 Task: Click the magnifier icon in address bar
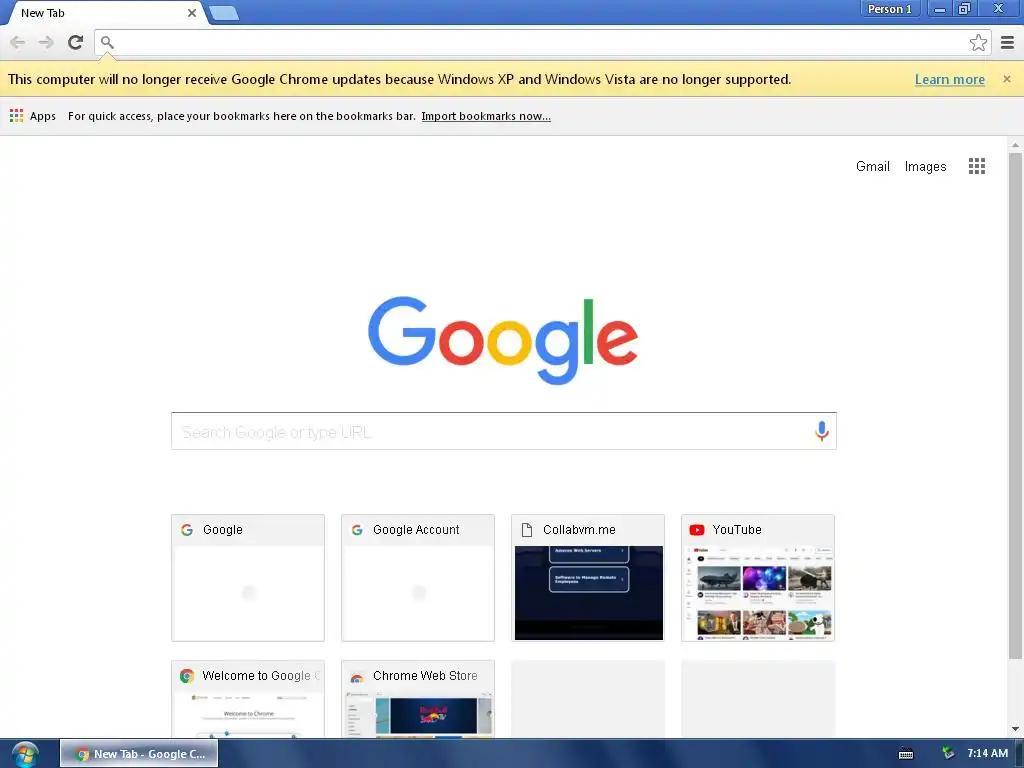(x=107, y=42)
